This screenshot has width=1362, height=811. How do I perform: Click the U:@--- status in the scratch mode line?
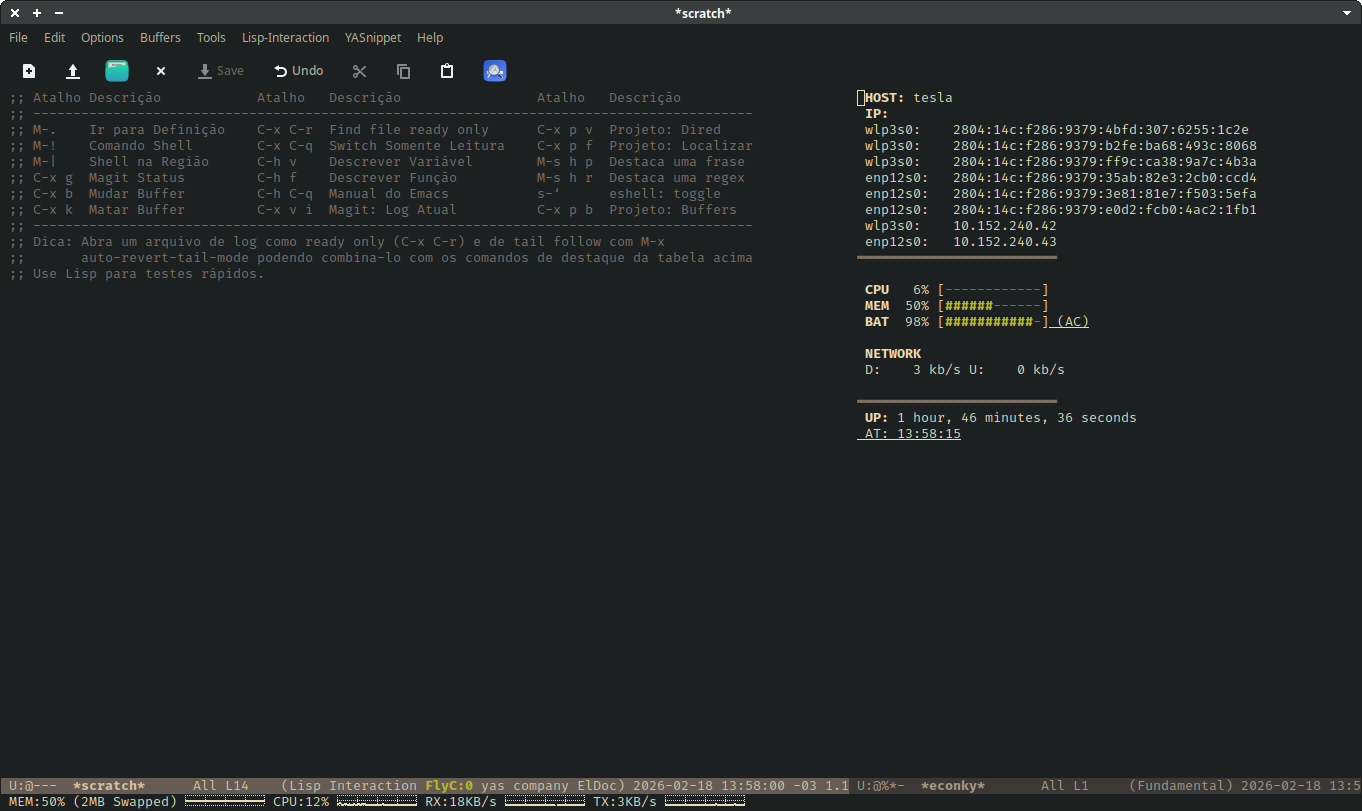[x=33, y=786]
